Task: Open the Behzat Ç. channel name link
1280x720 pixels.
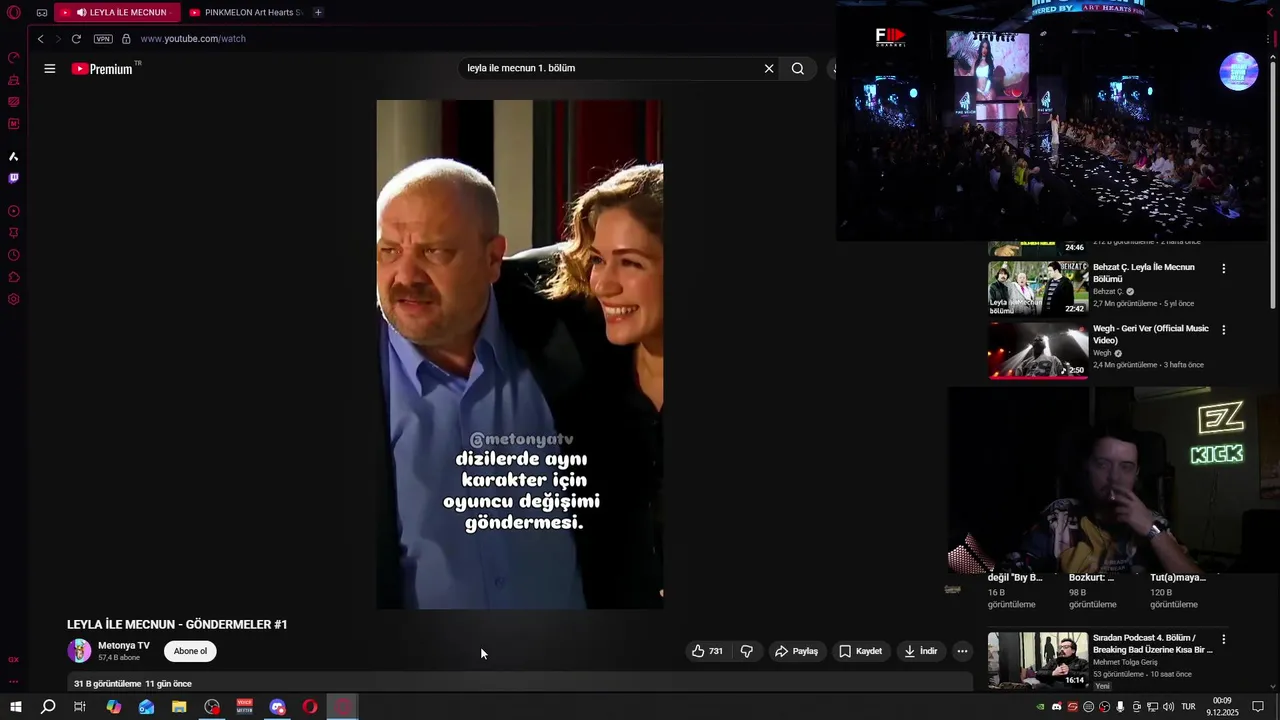Action: click(1108, 292)
